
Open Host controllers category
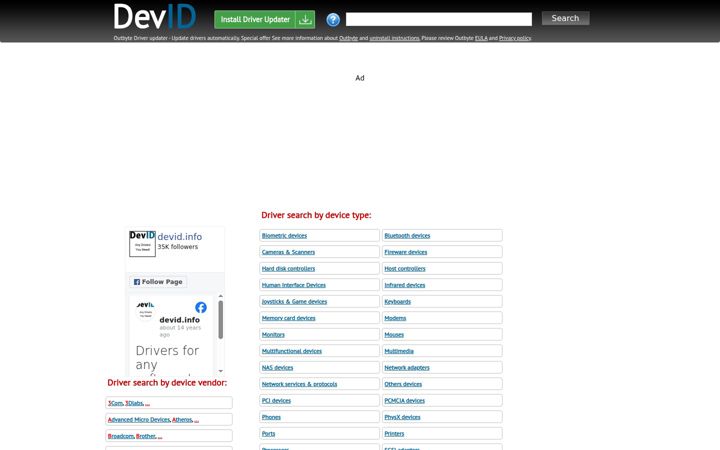[x=405, y=269]
